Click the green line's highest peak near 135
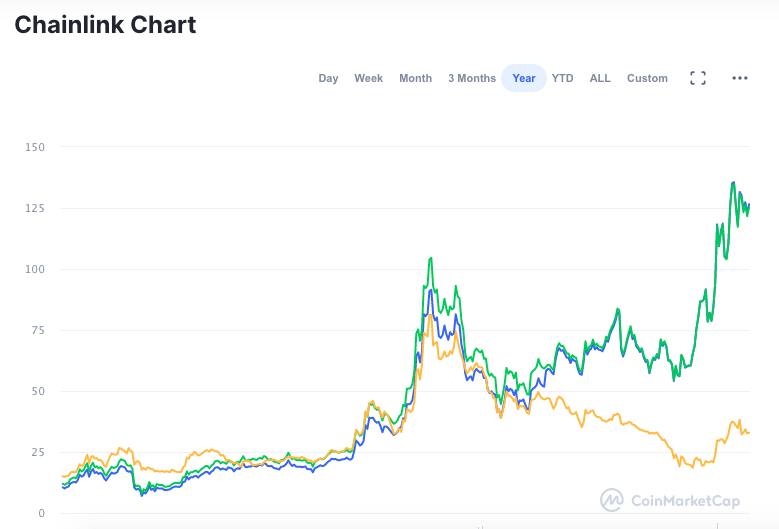The width and height of the screenshot is (779, 529). click(x=734, y=183)
